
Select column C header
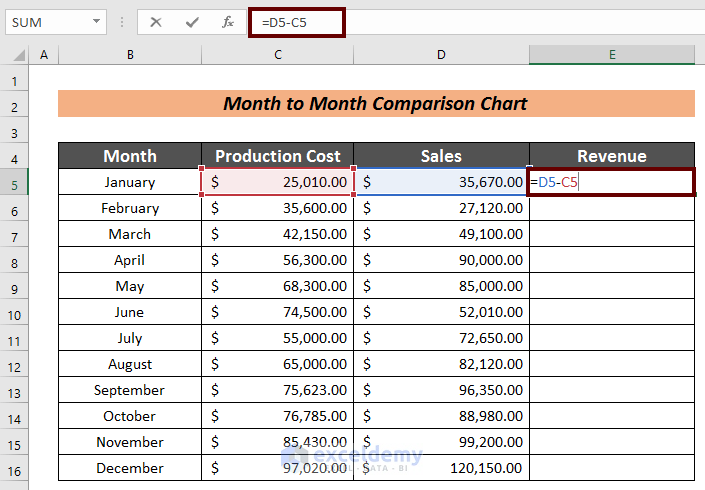point(277,56)
